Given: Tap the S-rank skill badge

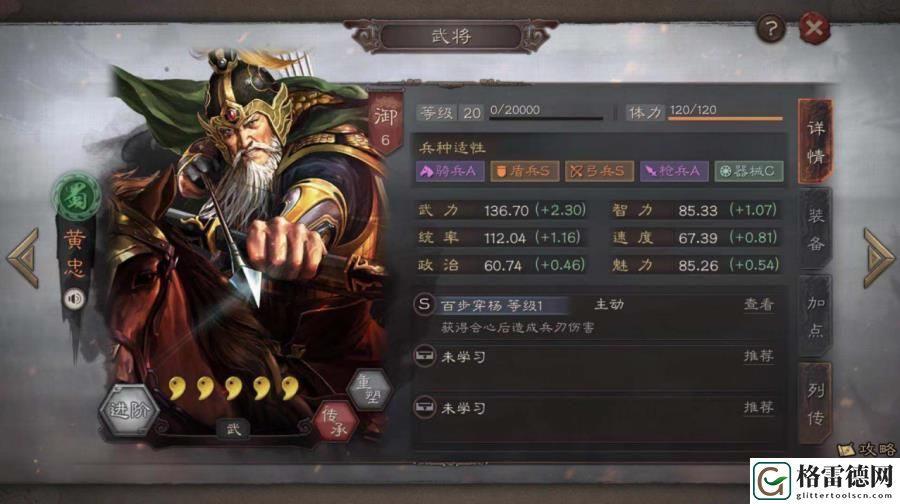Looking at the screenshot, I should pos(424,304).
